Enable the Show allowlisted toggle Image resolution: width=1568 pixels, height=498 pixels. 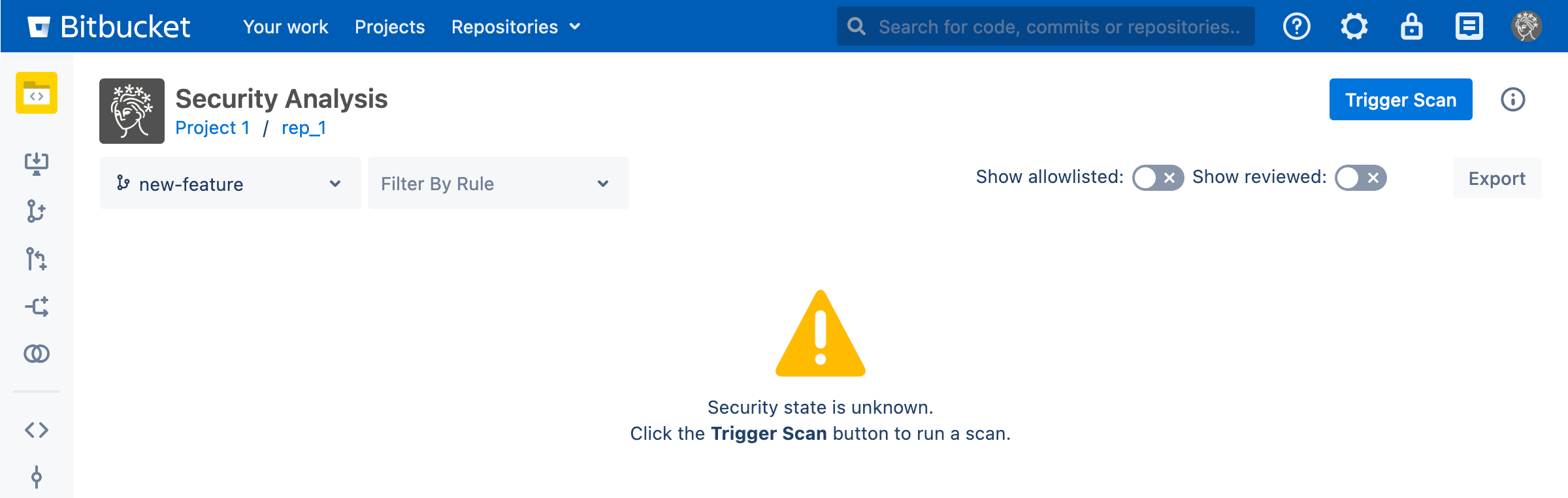[1158, 178]
